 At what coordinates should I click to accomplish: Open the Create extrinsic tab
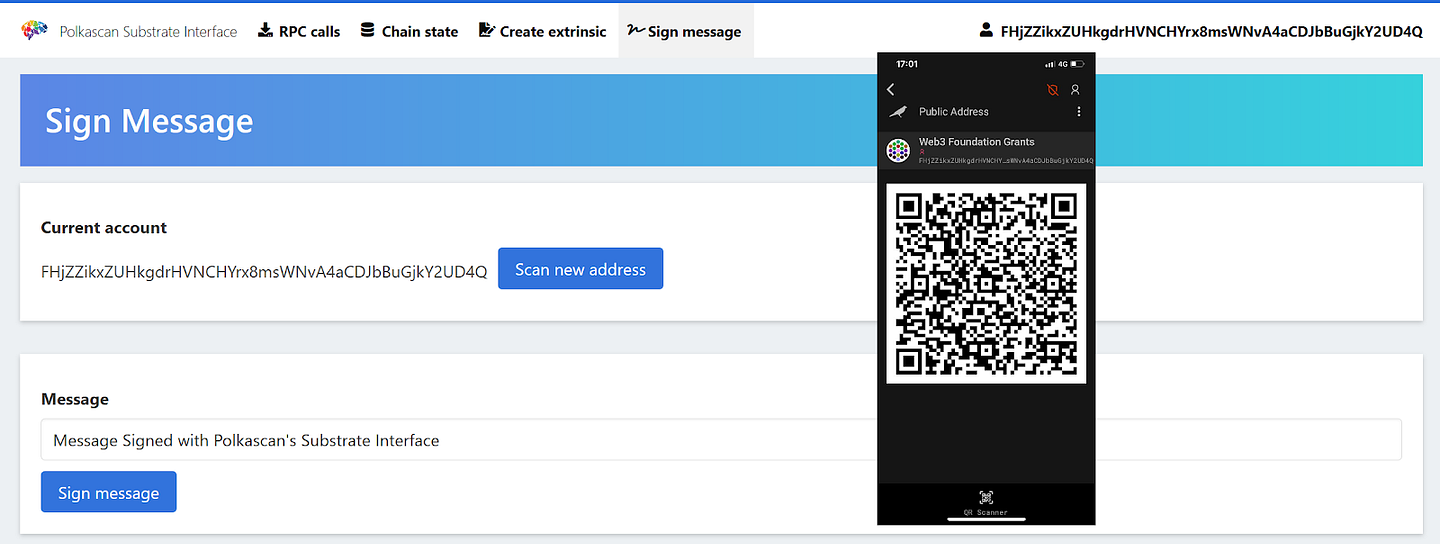(542, 31)
